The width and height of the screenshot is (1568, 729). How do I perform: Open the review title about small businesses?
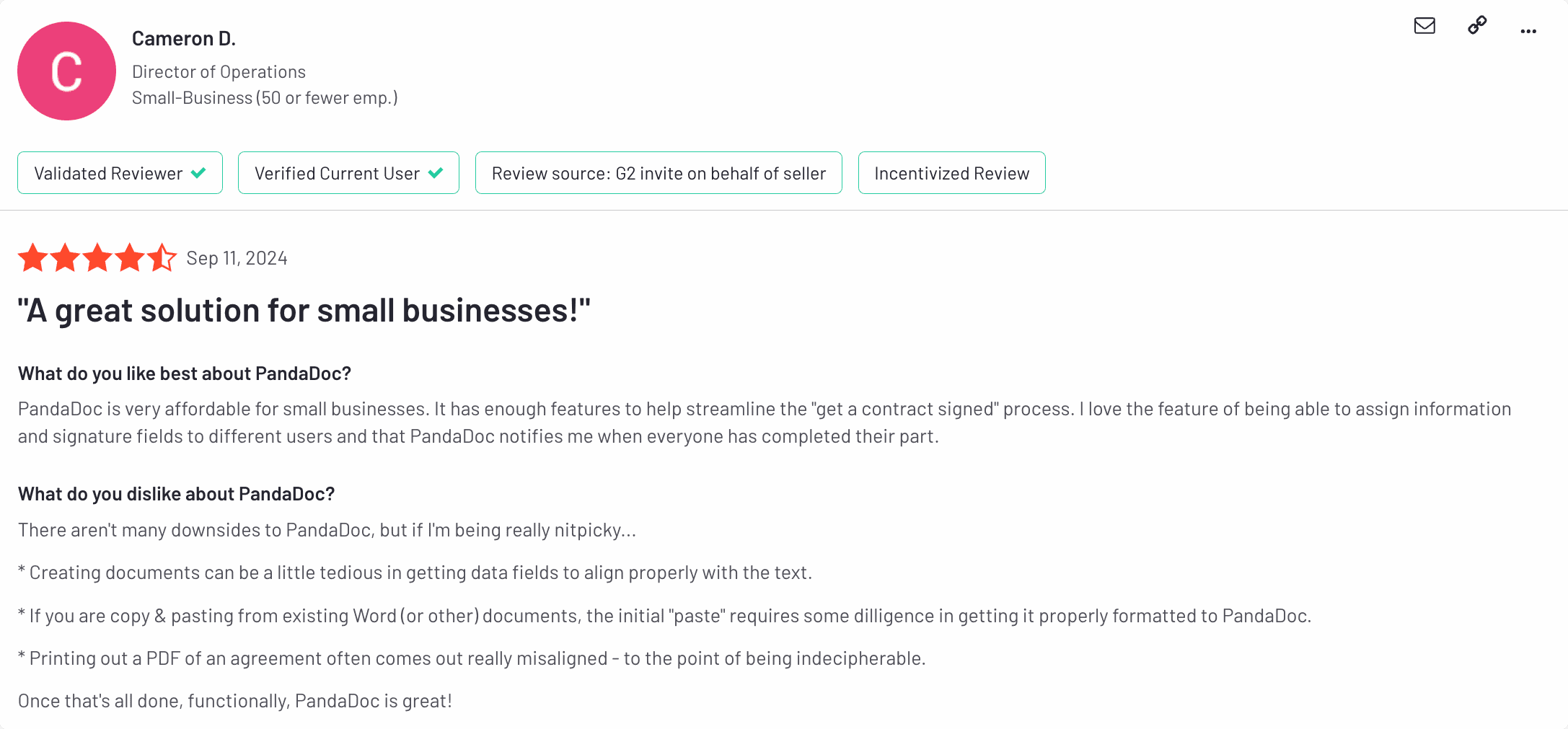tap(304, 311)
